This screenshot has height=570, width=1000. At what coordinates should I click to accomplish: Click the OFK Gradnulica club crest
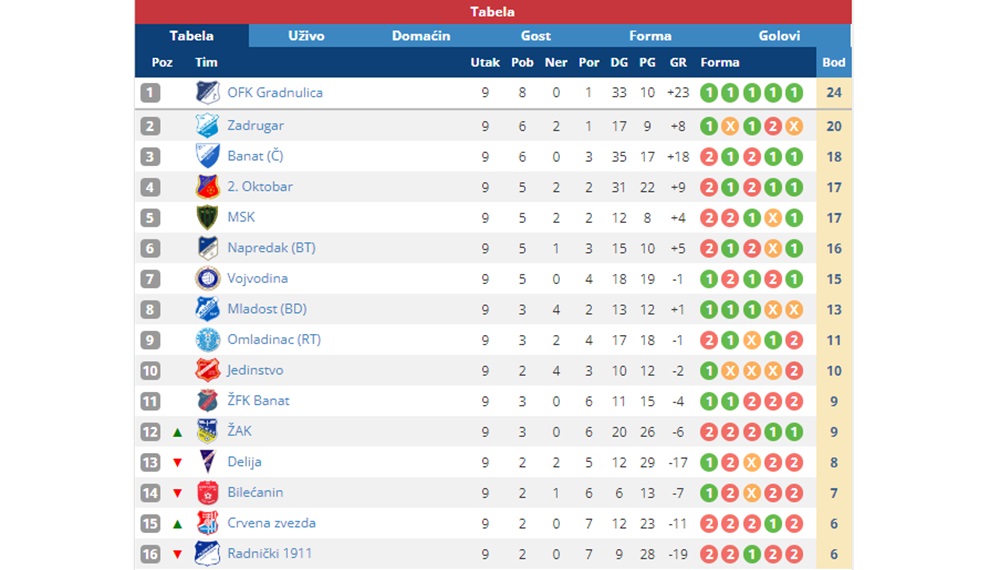click(207, 92)
